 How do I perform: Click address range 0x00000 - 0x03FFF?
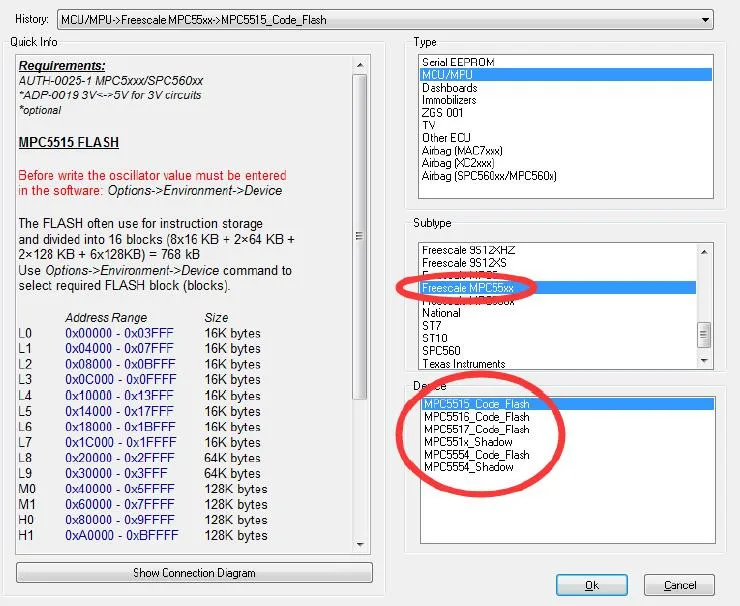coord(119,333)
